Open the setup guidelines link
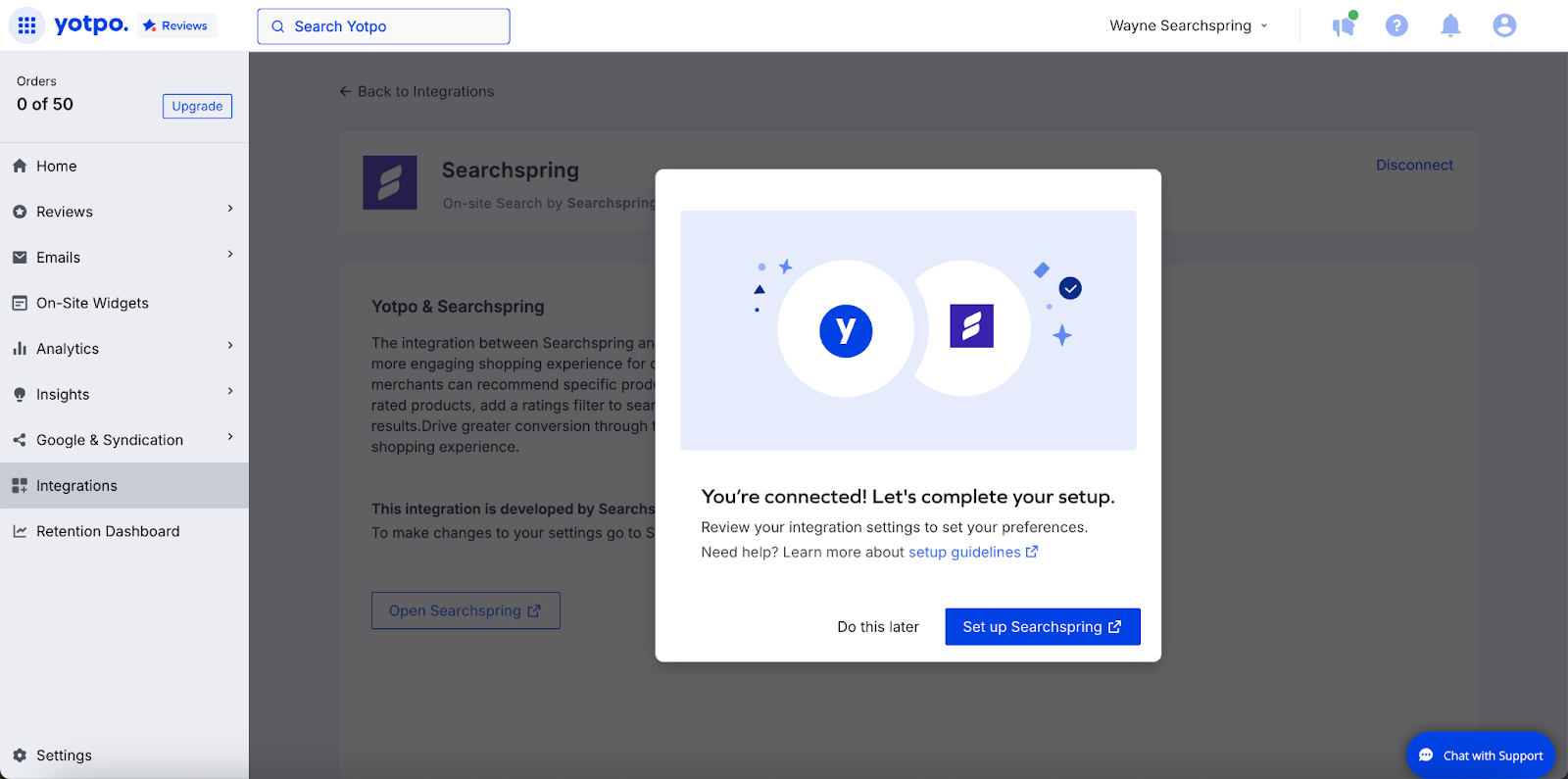This screenshot has height=779, width=1568. [964, 552]
